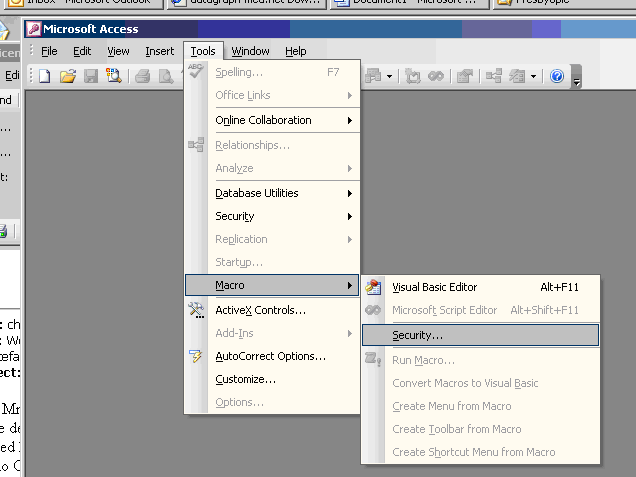Switch to Document1 Microsoft Word taskbar button
Image resolution: width=636 pixels, height=477 pixels.
[x=409, y=3]
